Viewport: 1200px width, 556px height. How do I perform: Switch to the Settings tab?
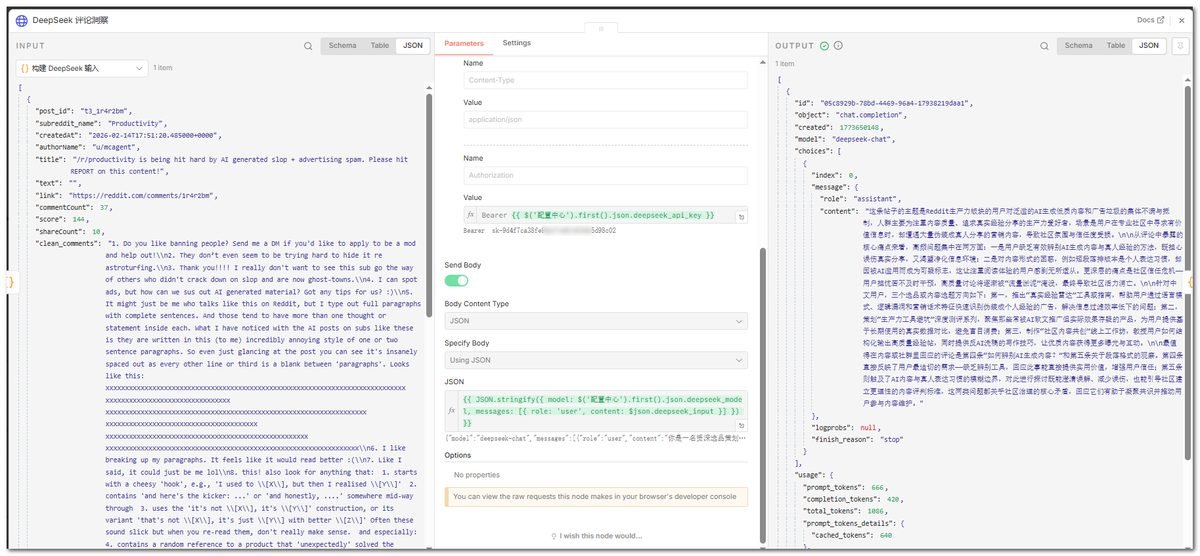pyautogui.click(x=517, y=44)
